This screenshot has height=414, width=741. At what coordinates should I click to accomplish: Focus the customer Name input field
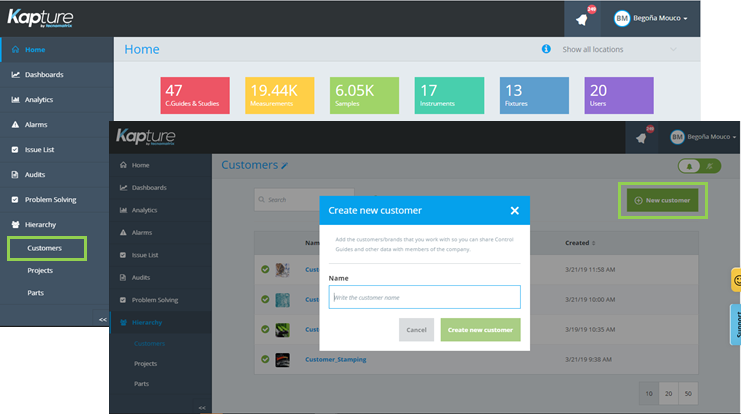point(424,297)
